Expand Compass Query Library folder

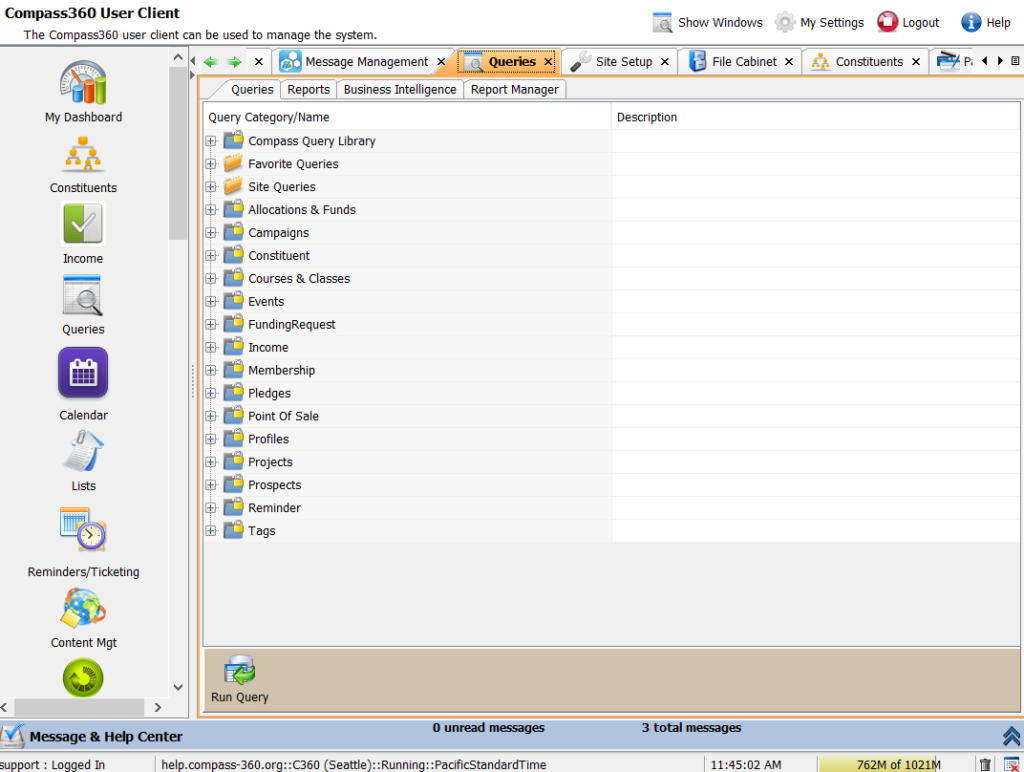coord(211,141)
